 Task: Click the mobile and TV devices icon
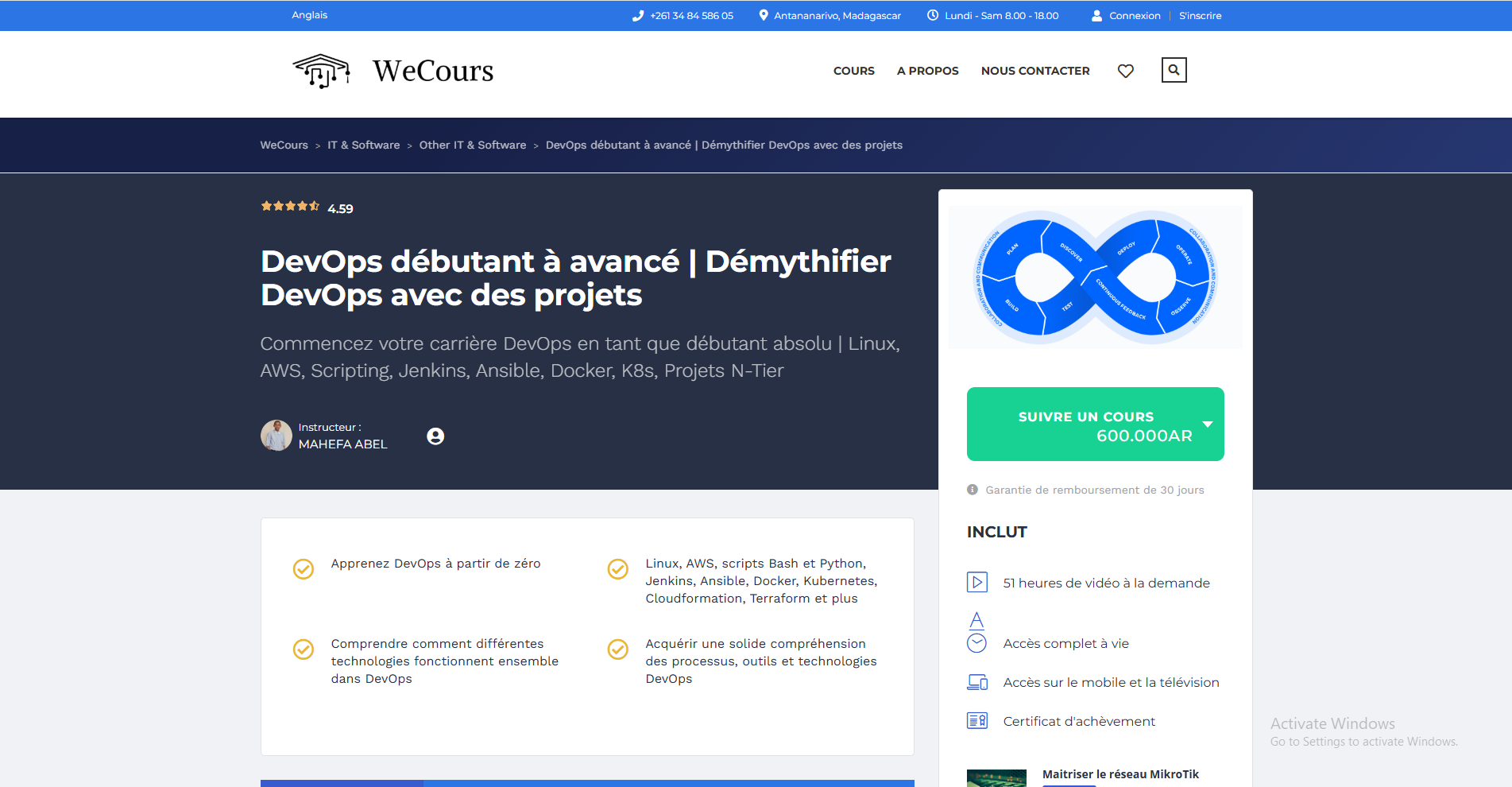click(977, 682)
